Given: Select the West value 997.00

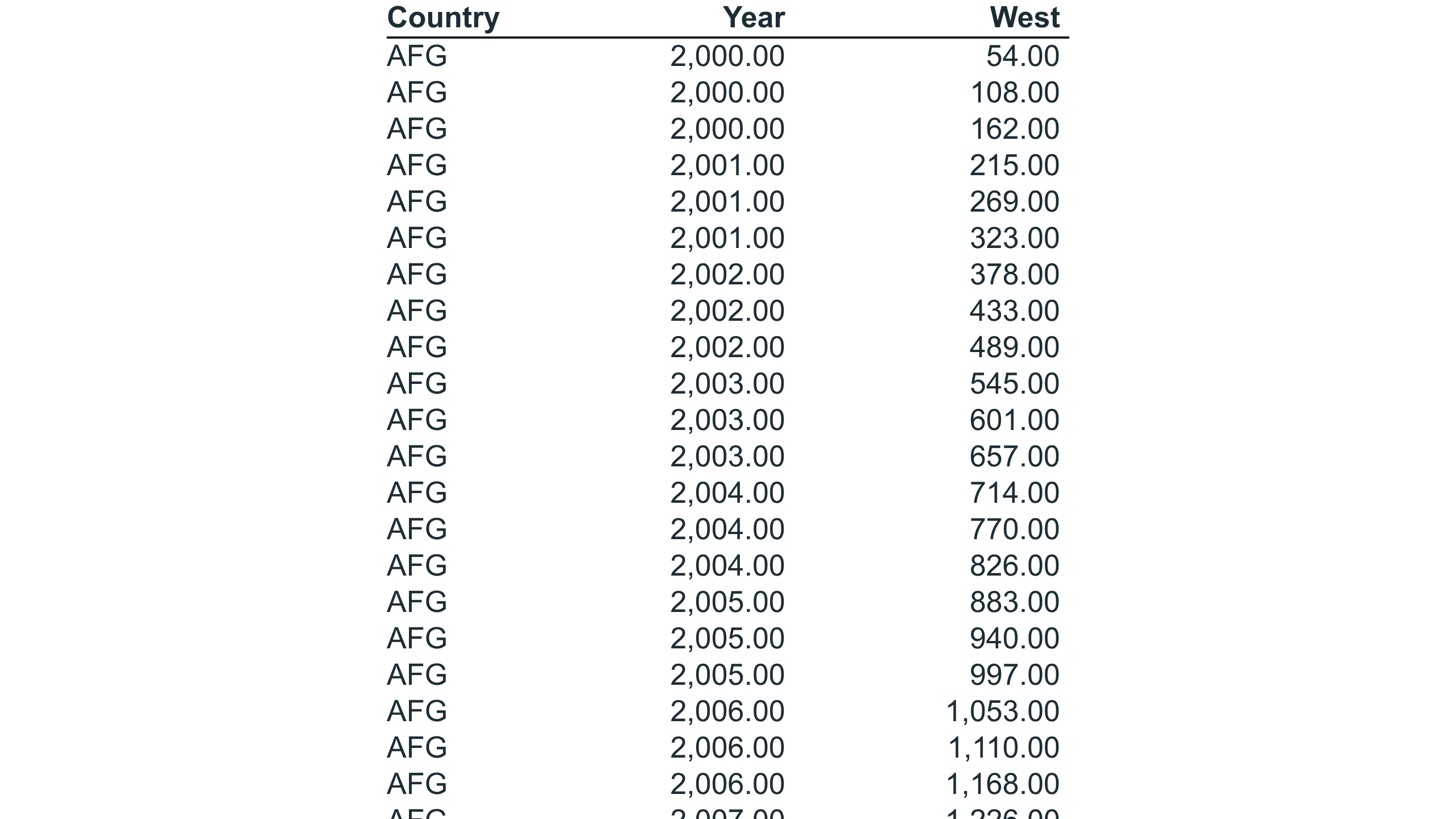Looking at the screenshot, I should coord(1015,675).
